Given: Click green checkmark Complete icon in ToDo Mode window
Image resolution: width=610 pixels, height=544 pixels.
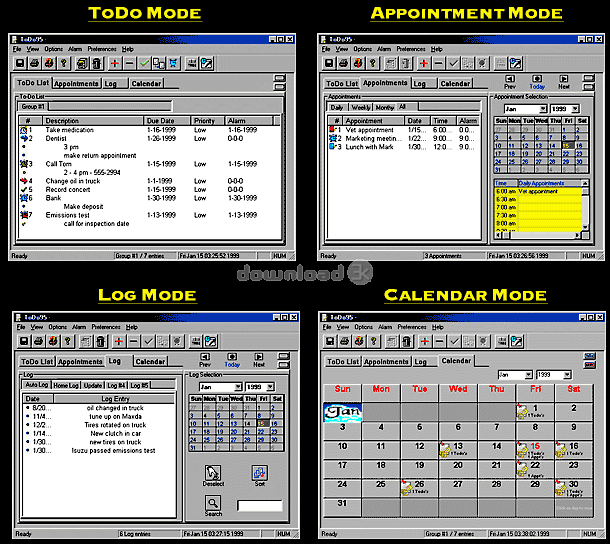Looking at the screenshot, I should coord(144,63).
